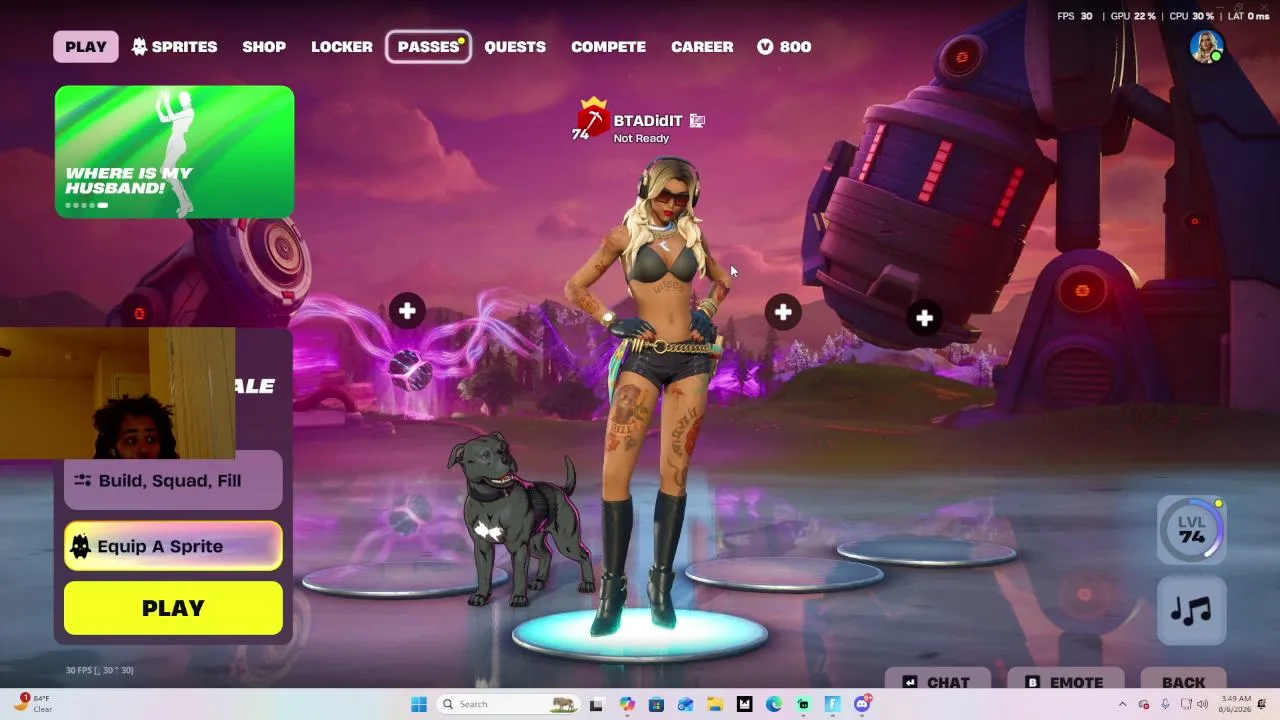Open the Shop tab
The width and height of the screenshot is (1280, 720).
[x=264, y=47]
